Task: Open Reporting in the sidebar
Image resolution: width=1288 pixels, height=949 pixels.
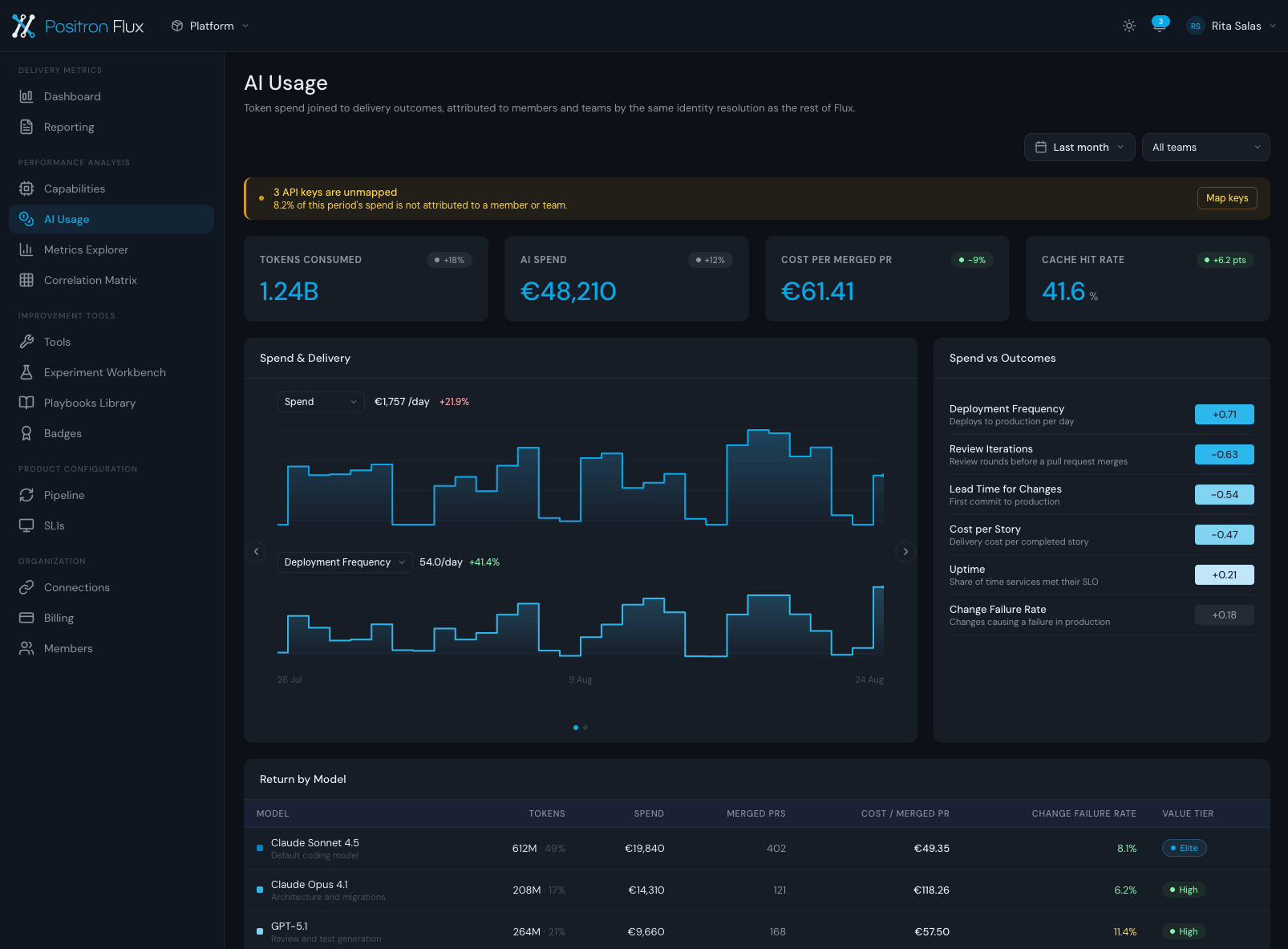Action: [x=111, y=127]
